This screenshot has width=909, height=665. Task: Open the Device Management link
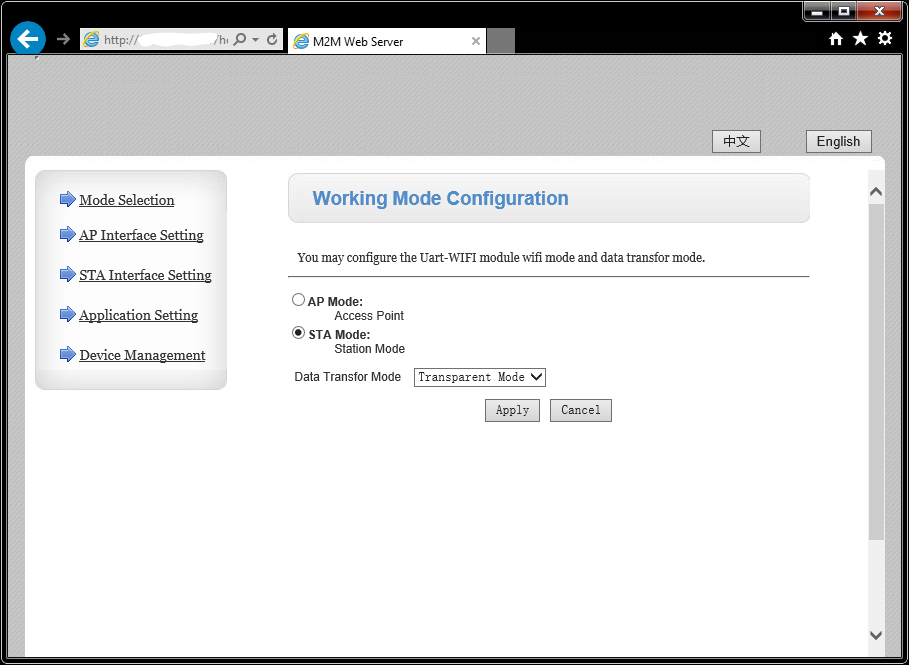tap(142, 355)
